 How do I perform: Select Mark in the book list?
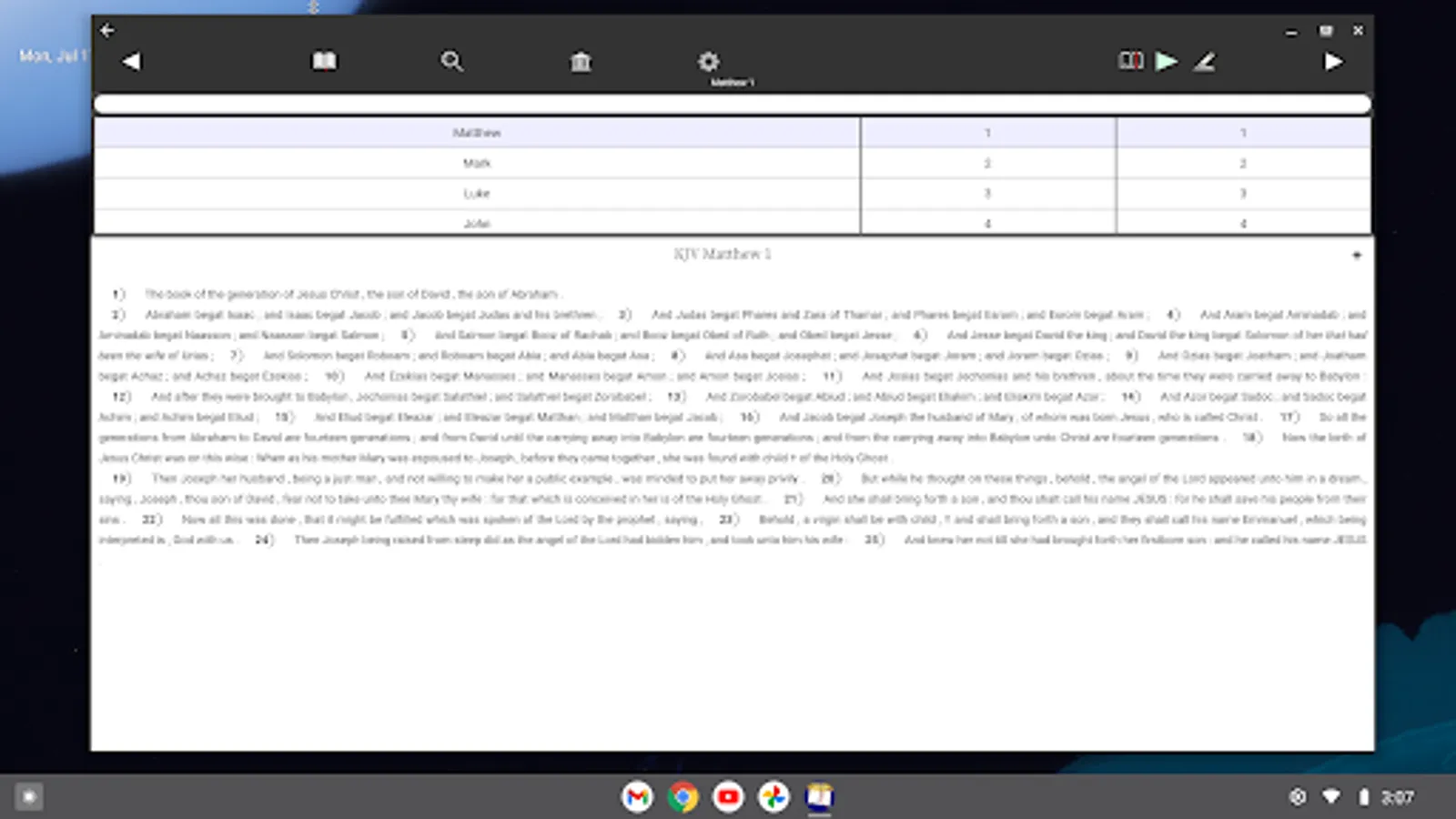point(477,163)
